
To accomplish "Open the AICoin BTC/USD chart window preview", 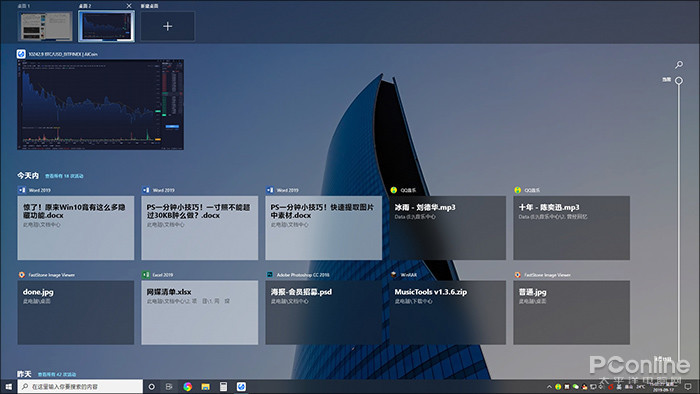I will pyautogui.click(x=100, y=104).
